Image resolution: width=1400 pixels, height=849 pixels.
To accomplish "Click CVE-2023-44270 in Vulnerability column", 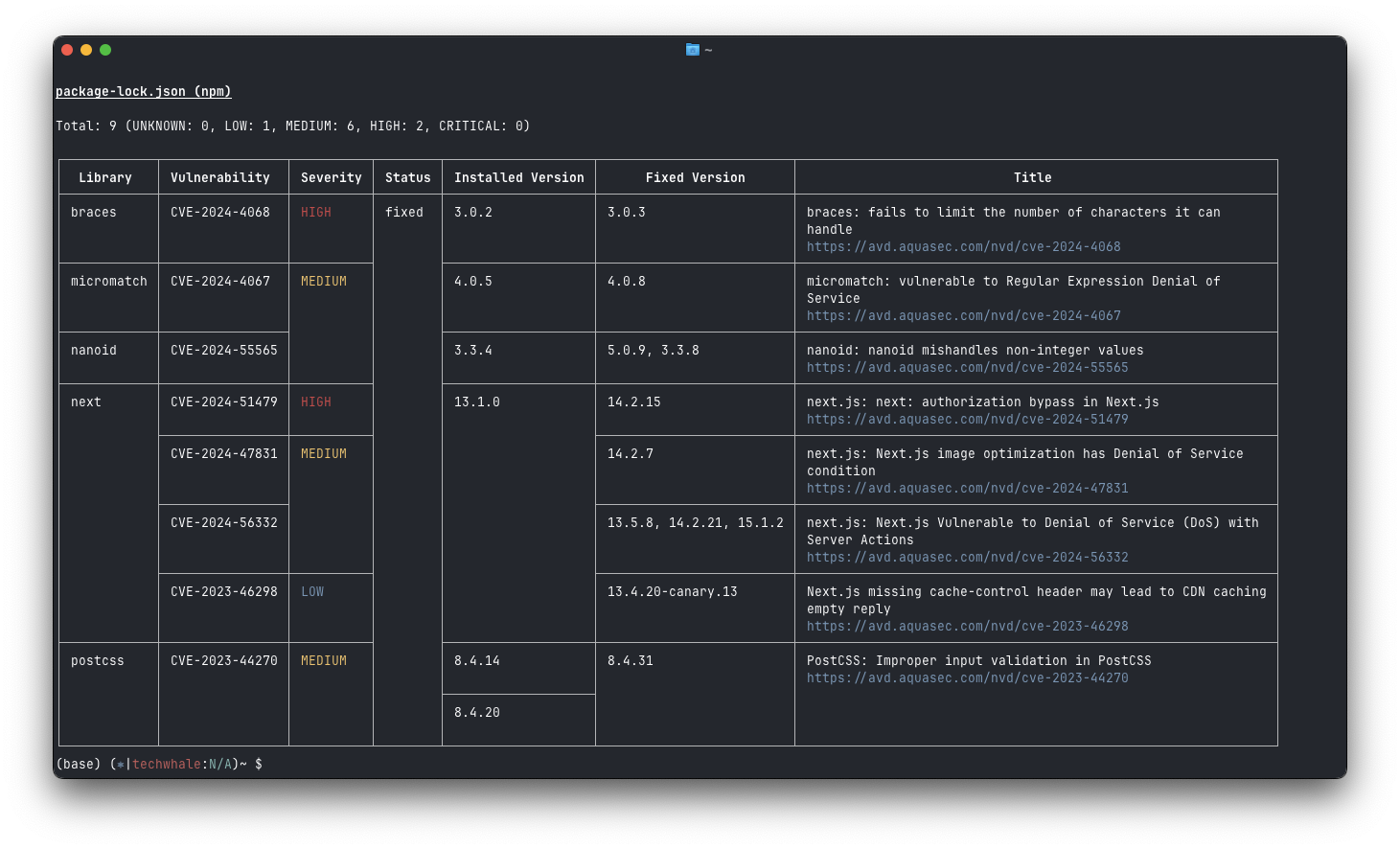I will [x=224, y=661].
